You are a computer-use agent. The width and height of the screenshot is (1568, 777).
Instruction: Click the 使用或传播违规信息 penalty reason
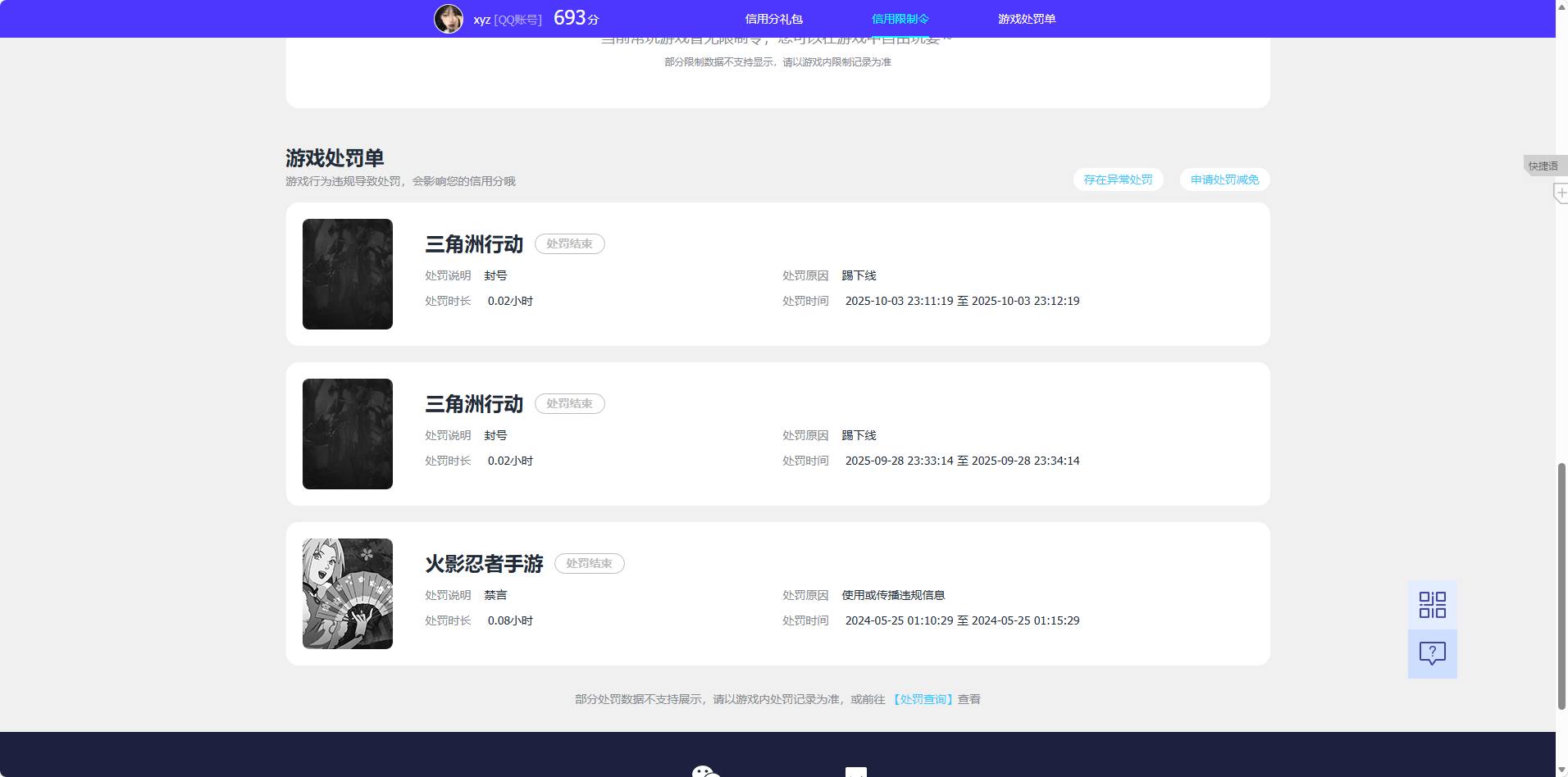[x=893, y=595]
